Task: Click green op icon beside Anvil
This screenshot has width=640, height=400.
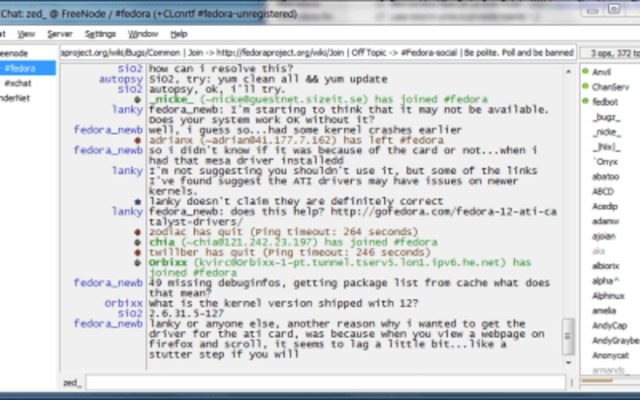Action: 586,71
